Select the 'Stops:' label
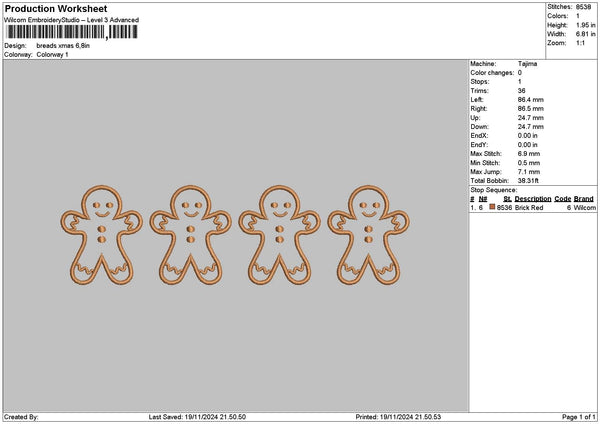 click(x=479, y=82)
